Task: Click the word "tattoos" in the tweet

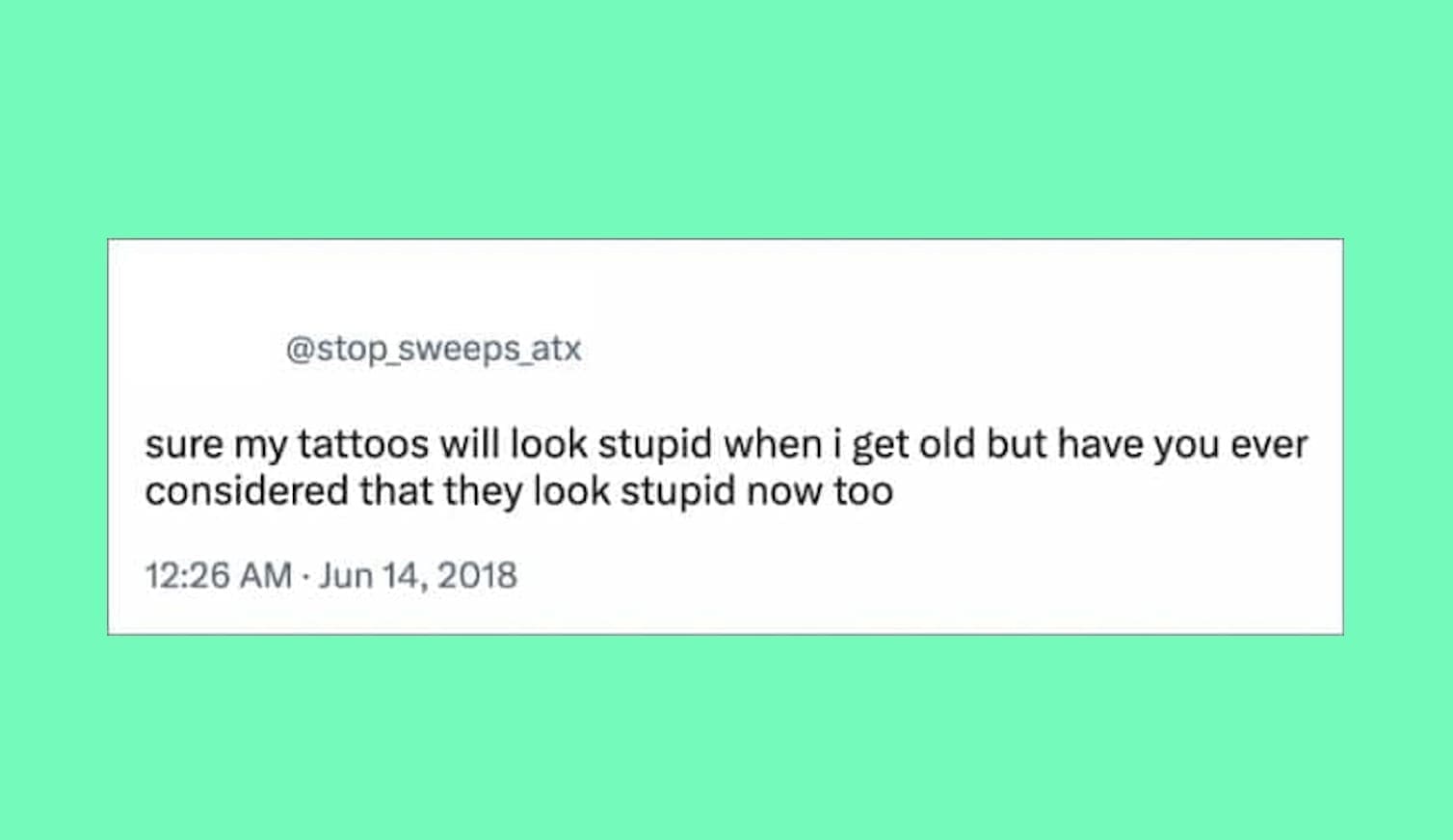Action: [x=363, y=444]
